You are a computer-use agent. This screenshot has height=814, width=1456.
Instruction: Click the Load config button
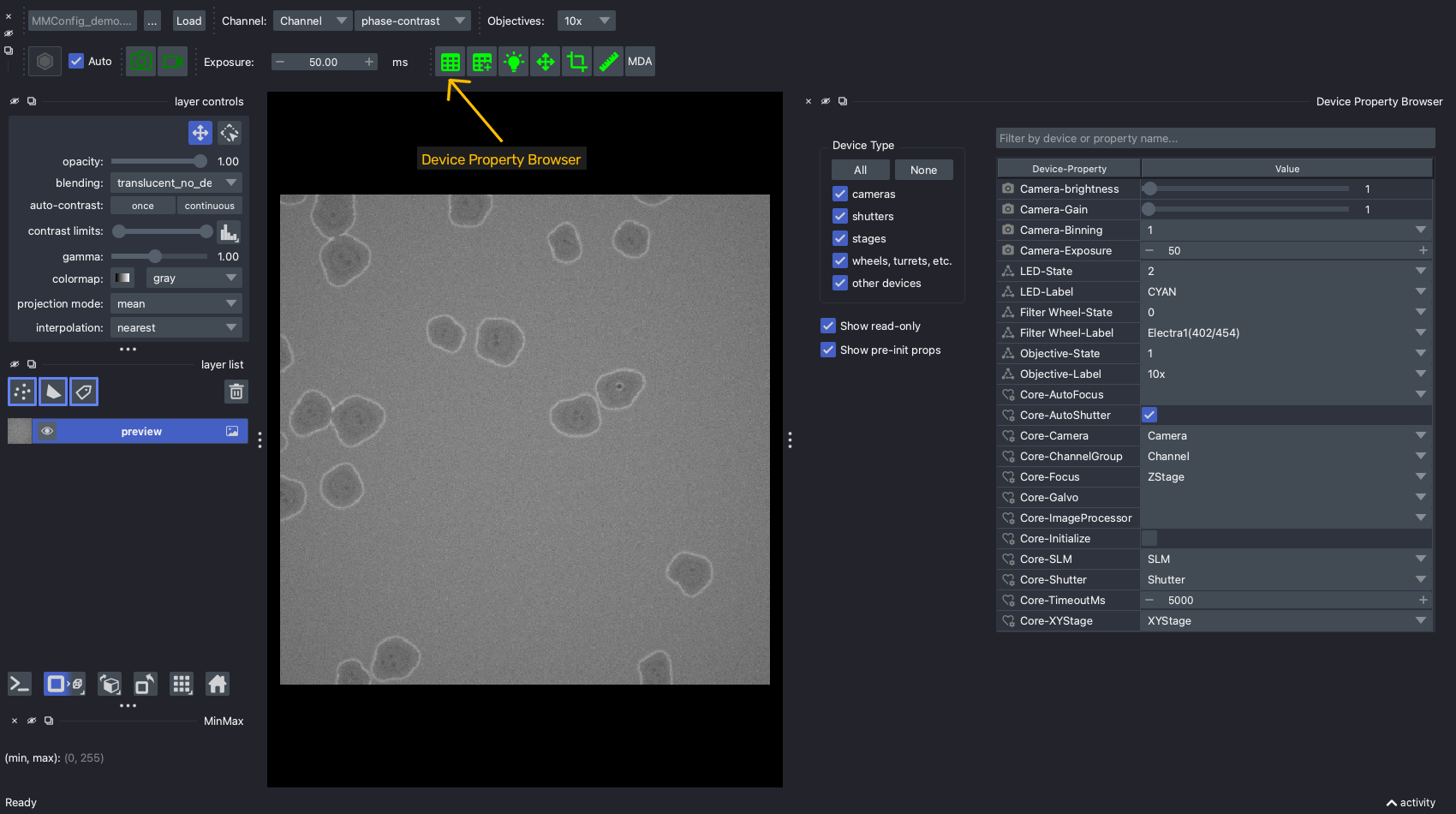coord(188,21)
